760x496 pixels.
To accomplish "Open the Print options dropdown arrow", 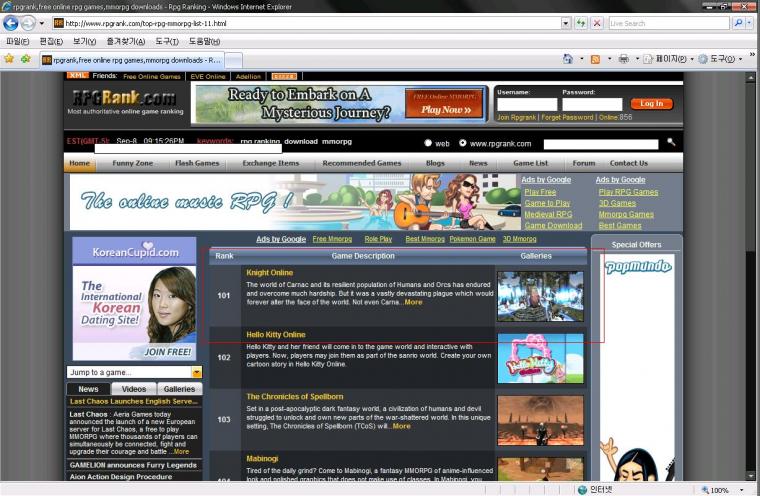I will (637, 59).
